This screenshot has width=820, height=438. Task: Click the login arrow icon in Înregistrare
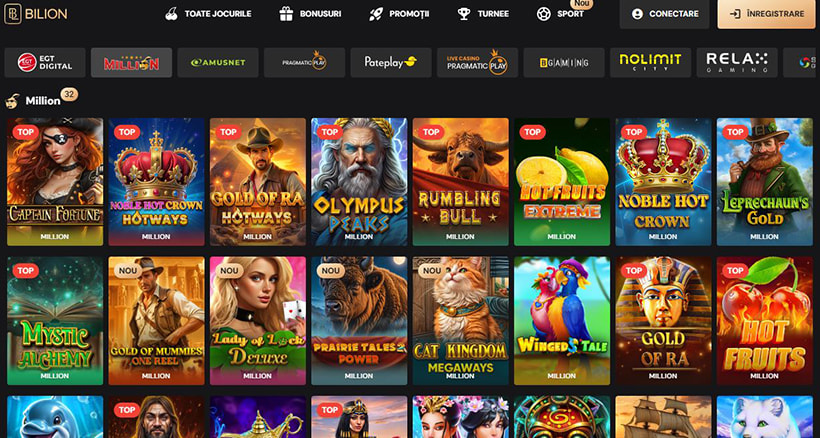point(735,14)
